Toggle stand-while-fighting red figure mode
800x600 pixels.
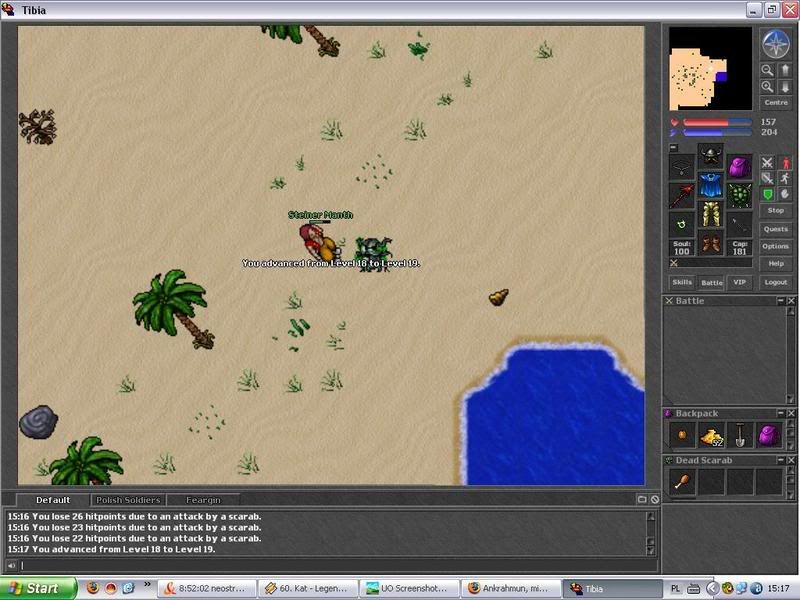point(785,163)
